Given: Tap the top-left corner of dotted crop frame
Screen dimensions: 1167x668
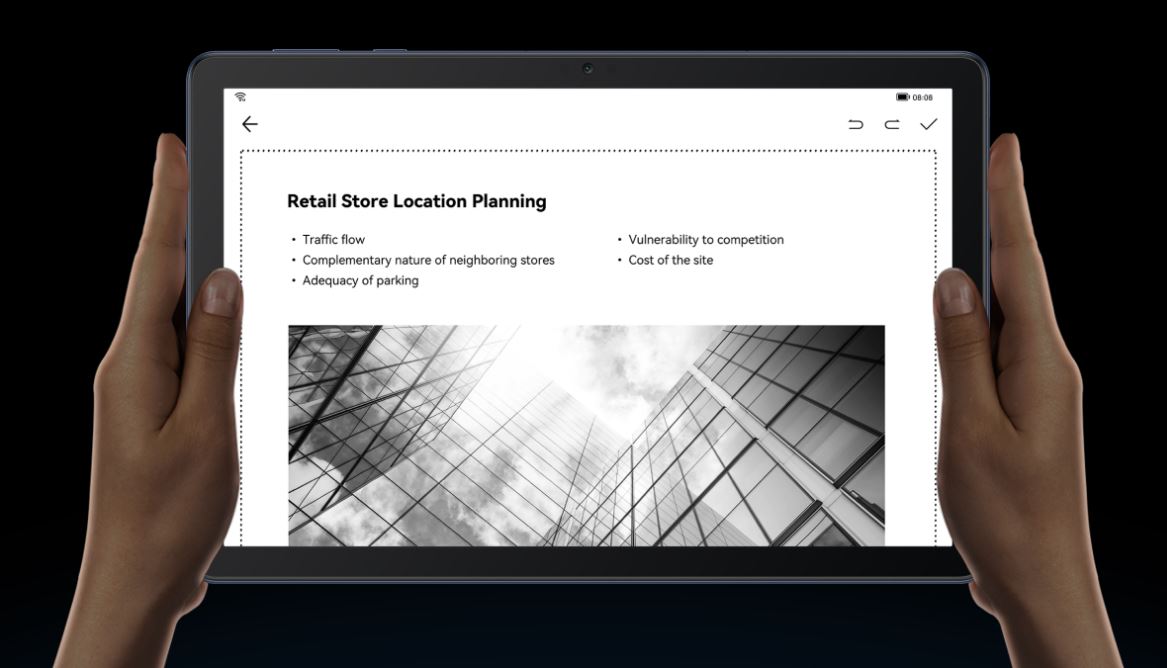Looking at the screenshot, I should click(x=241, y=152).
